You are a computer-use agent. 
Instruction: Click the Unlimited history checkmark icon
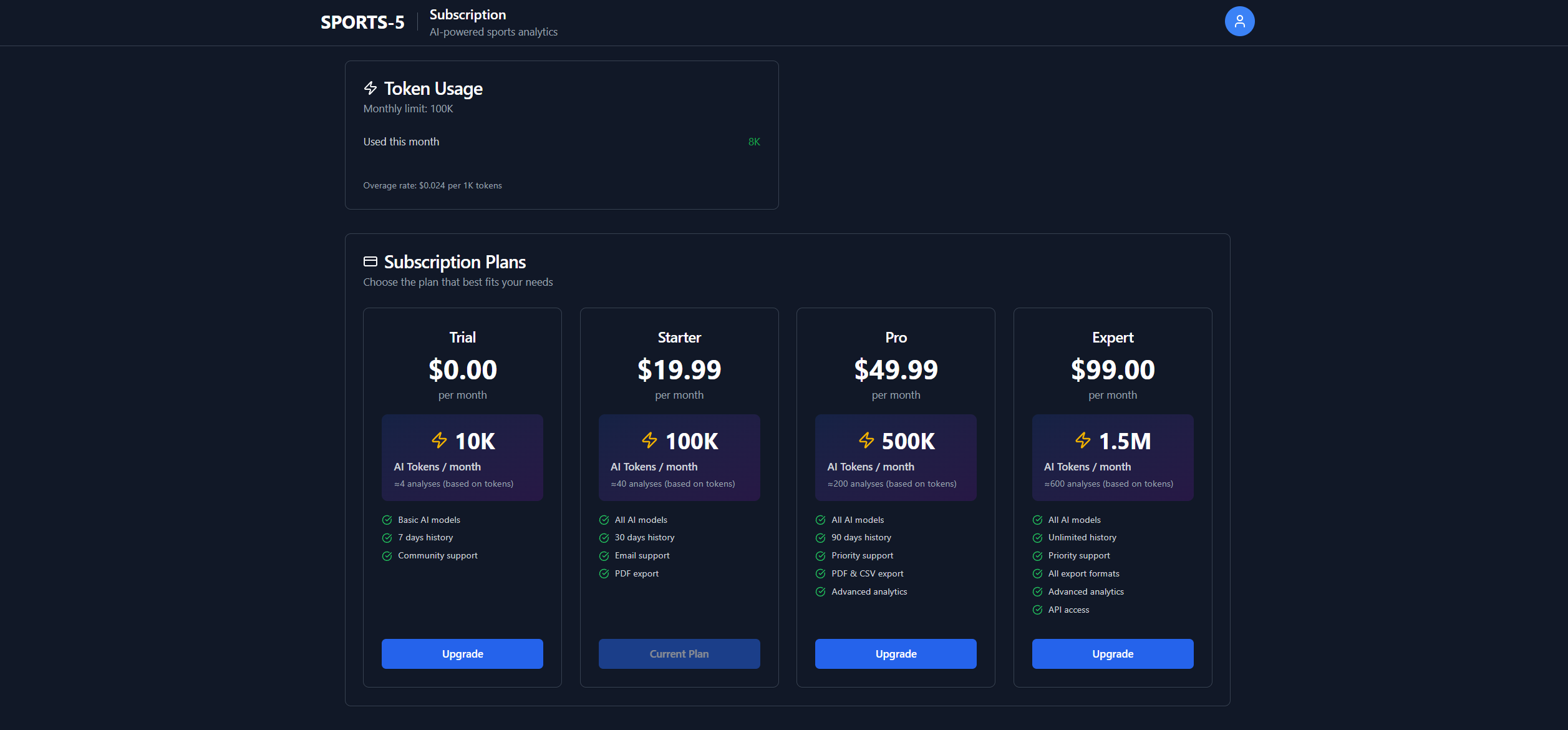pos(1037,538)
